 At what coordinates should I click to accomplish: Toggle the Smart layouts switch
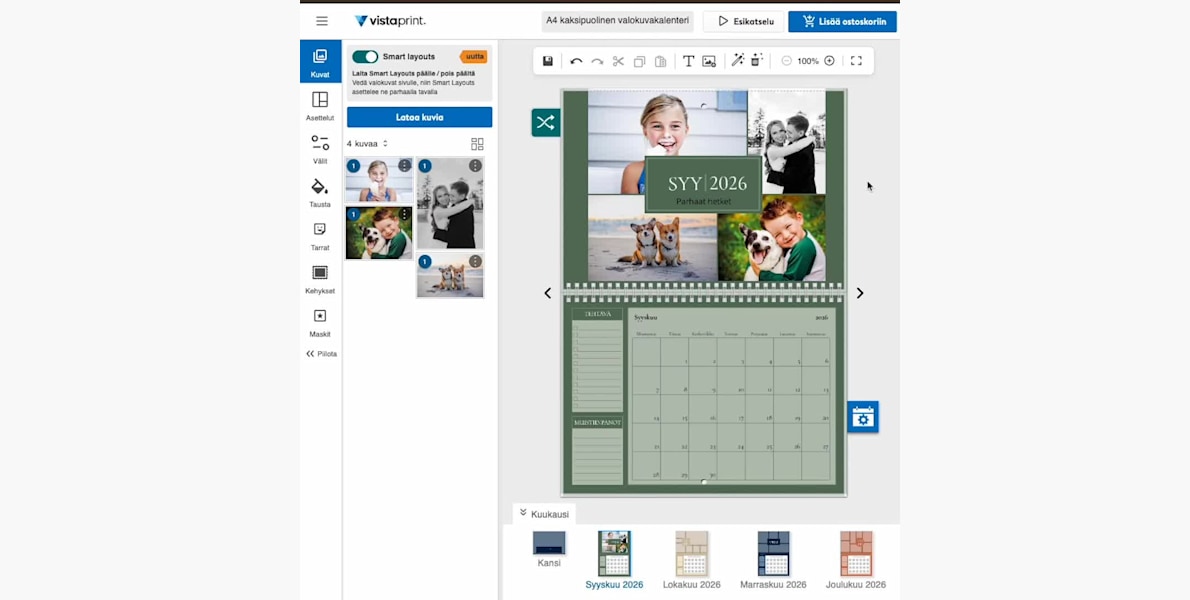365,57
